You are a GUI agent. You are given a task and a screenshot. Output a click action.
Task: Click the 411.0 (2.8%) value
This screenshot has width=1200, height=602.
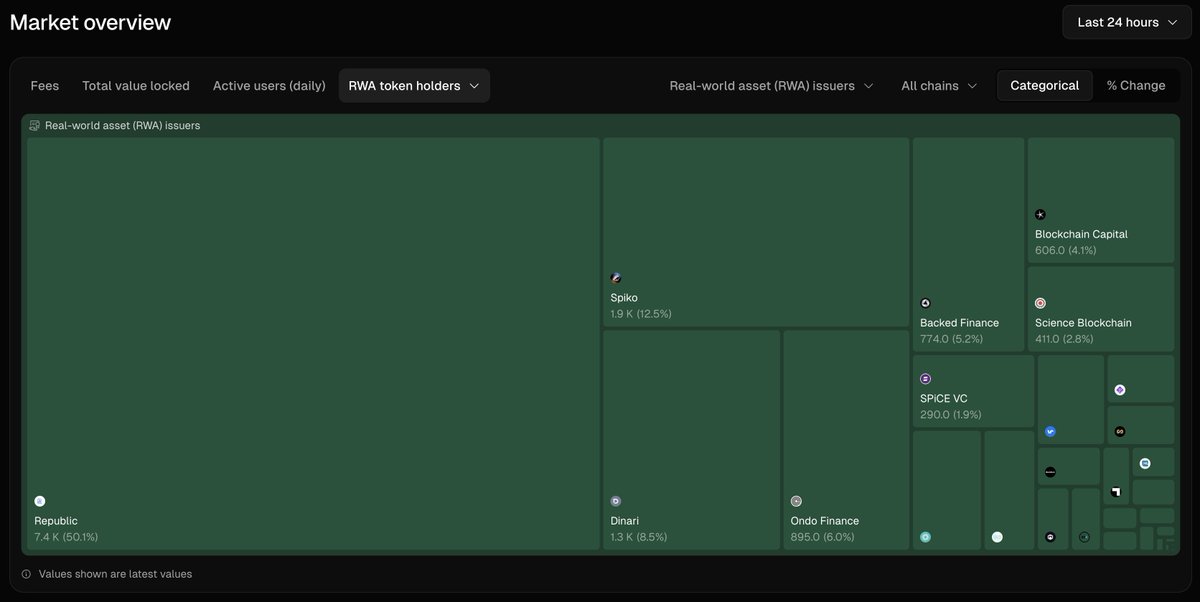click(x=1066, y=339)
